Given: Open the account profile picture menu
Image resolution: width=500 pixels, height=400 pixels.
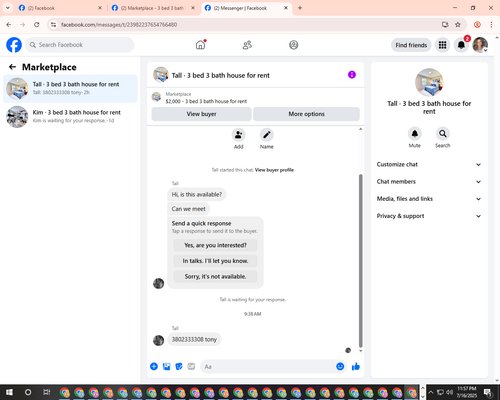Looking at the screenshot, I should [x=480, y=45].
